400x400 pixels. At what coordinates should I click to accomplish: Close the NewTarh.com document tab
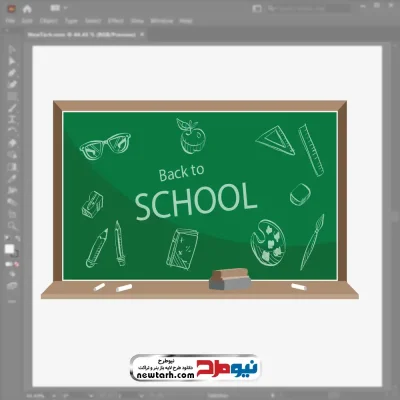(142, 34)
